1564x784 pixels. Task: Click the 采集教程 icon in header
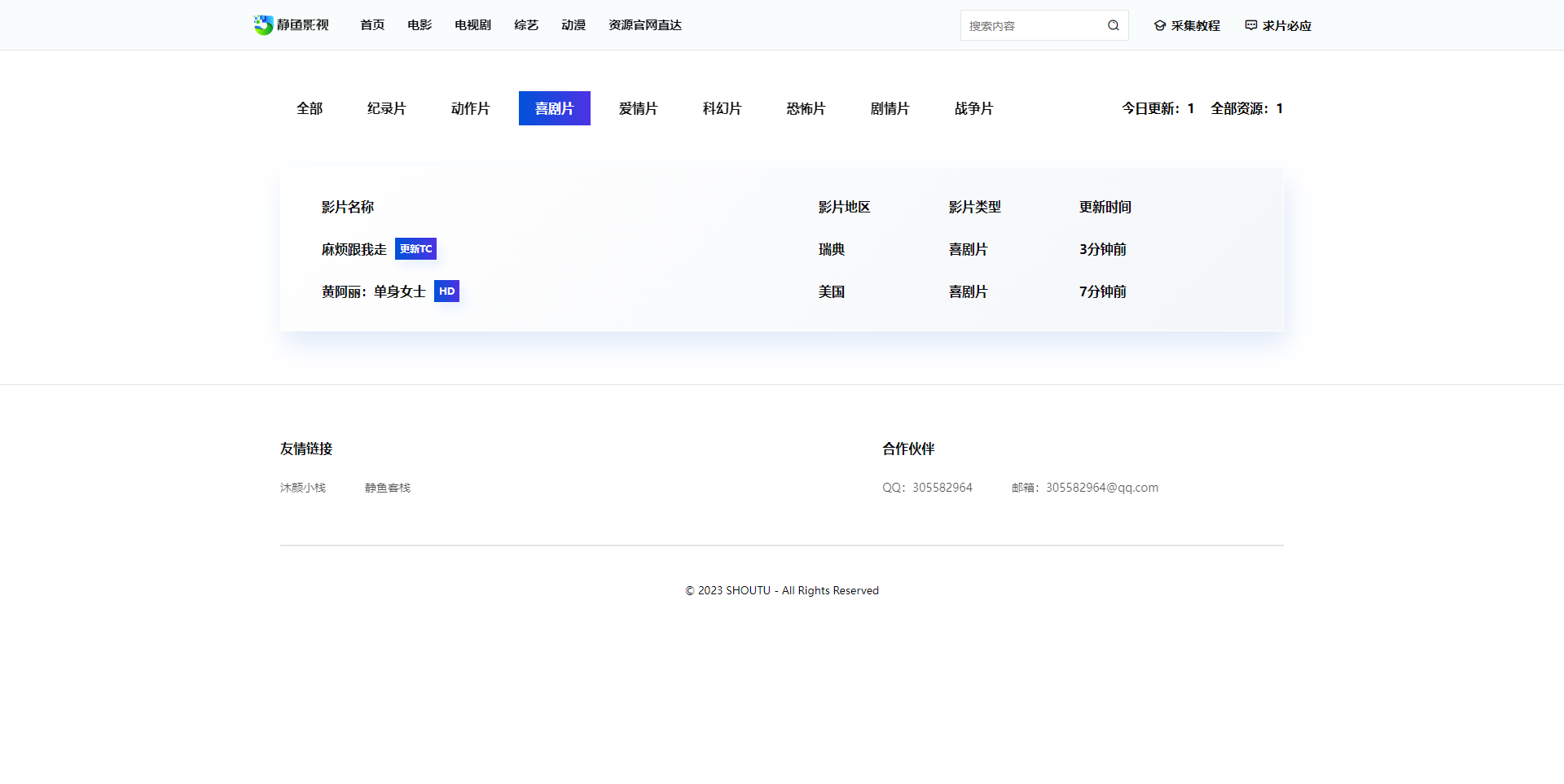(1159, 26)
